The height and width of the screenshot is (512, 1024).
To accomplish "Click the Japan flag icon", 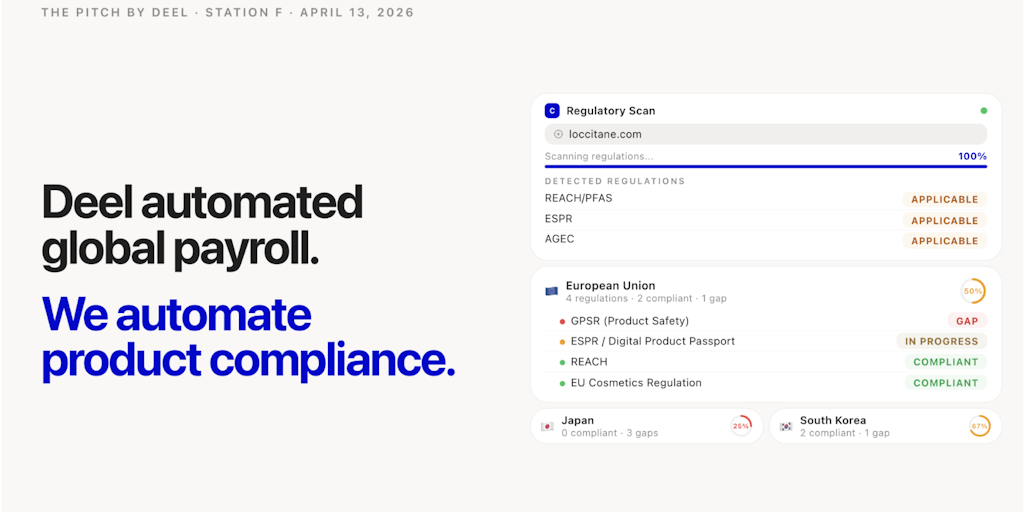I will pyautogui.click(x=547, y=426).
